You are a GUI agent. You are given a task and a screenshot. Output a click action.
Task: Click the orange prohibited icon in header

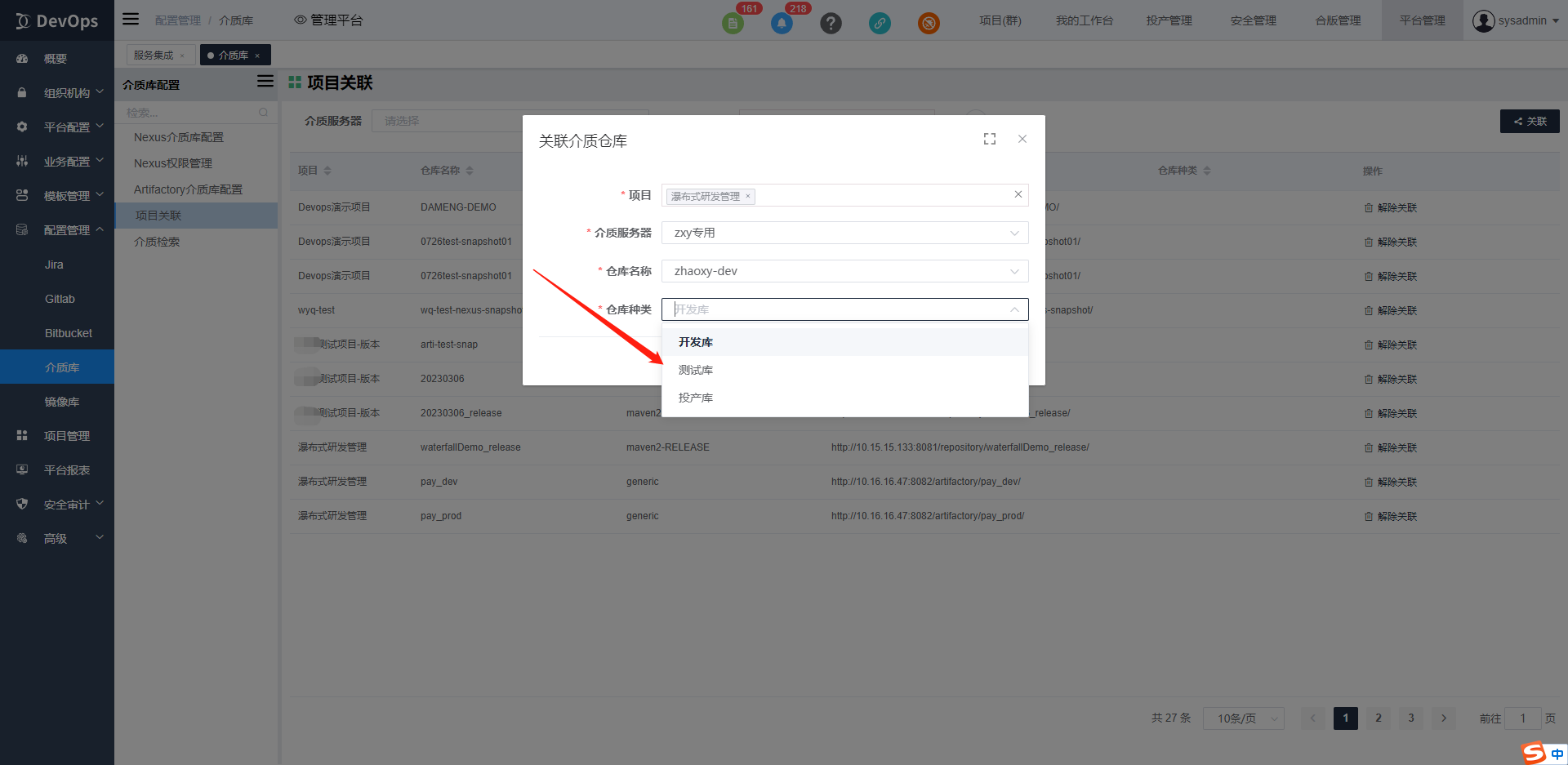click(929, 23)
